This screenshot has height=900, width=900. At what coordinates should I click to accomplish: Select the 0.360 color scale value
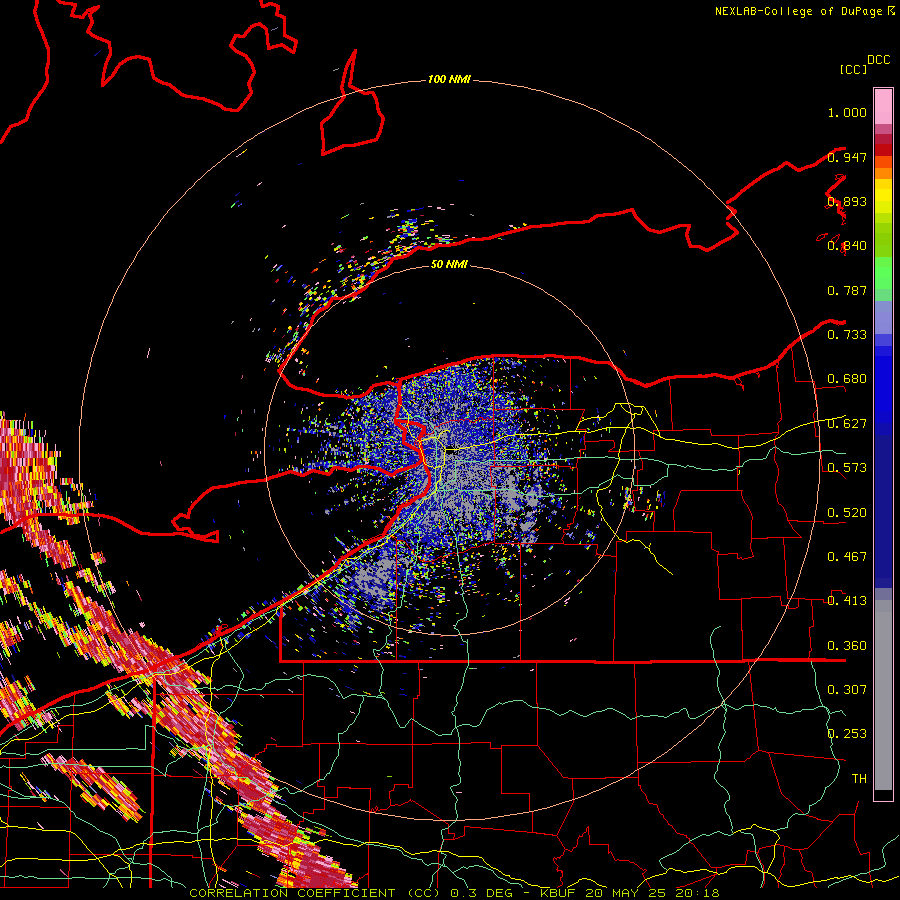[x=847, y=646]
